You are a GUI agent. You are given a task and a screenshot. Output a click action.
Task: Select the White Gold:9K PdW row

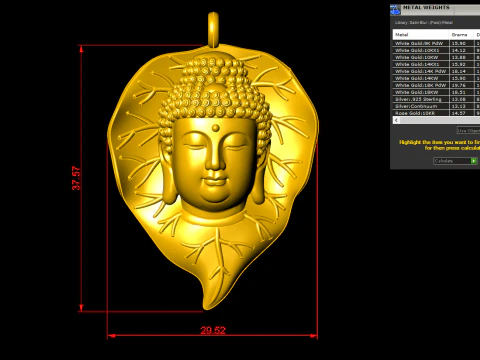coord(436,43)
